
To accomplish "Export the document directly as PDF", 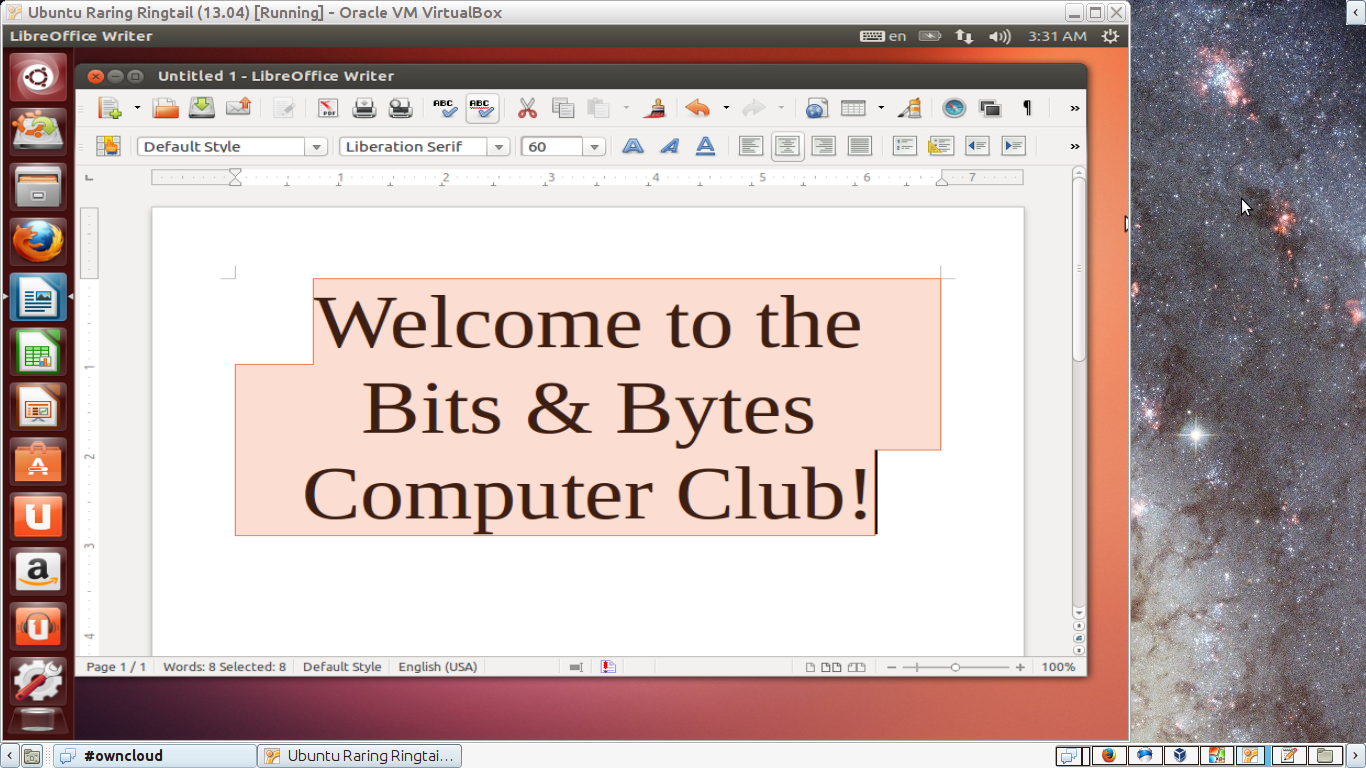I will [327, 108].
